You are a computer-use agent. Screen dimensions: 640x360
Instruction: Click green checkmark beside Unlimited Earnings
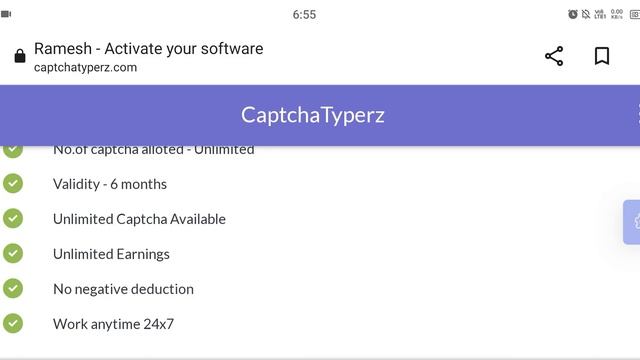coord(13,253)
